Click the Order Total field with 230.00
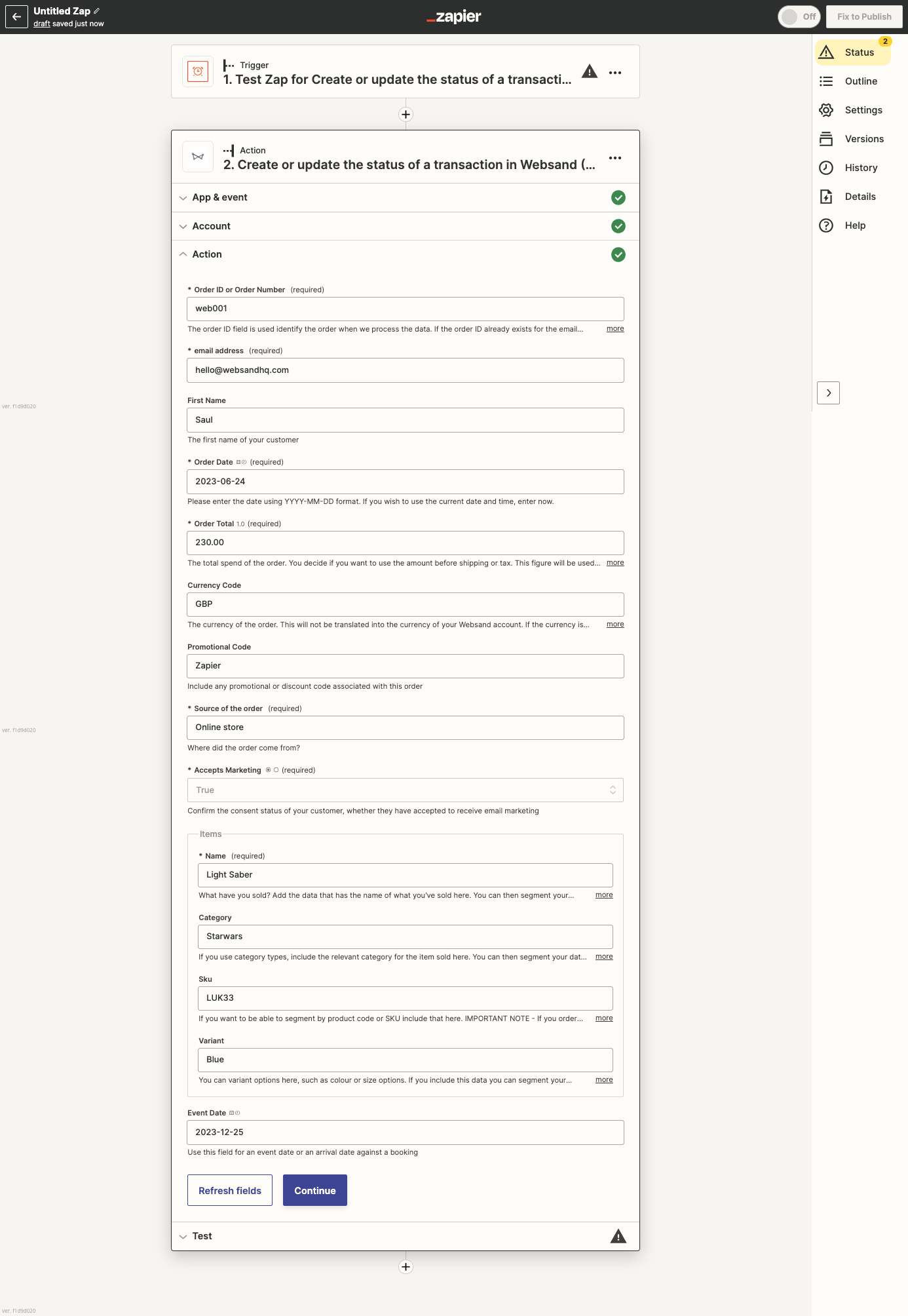908x1316 pixels. pos(406,543)
